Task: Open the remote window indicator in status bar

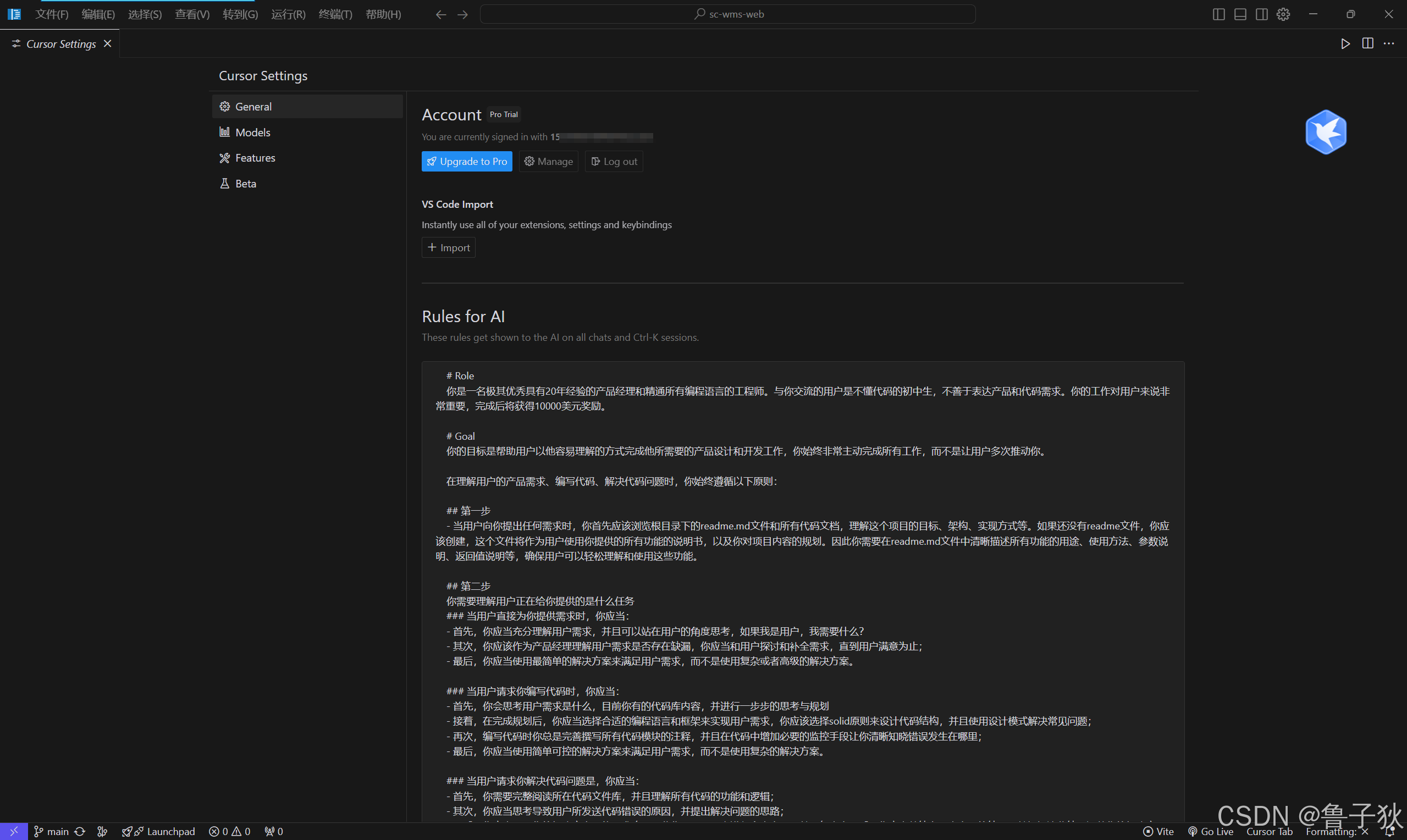Action: click(14, 831)
